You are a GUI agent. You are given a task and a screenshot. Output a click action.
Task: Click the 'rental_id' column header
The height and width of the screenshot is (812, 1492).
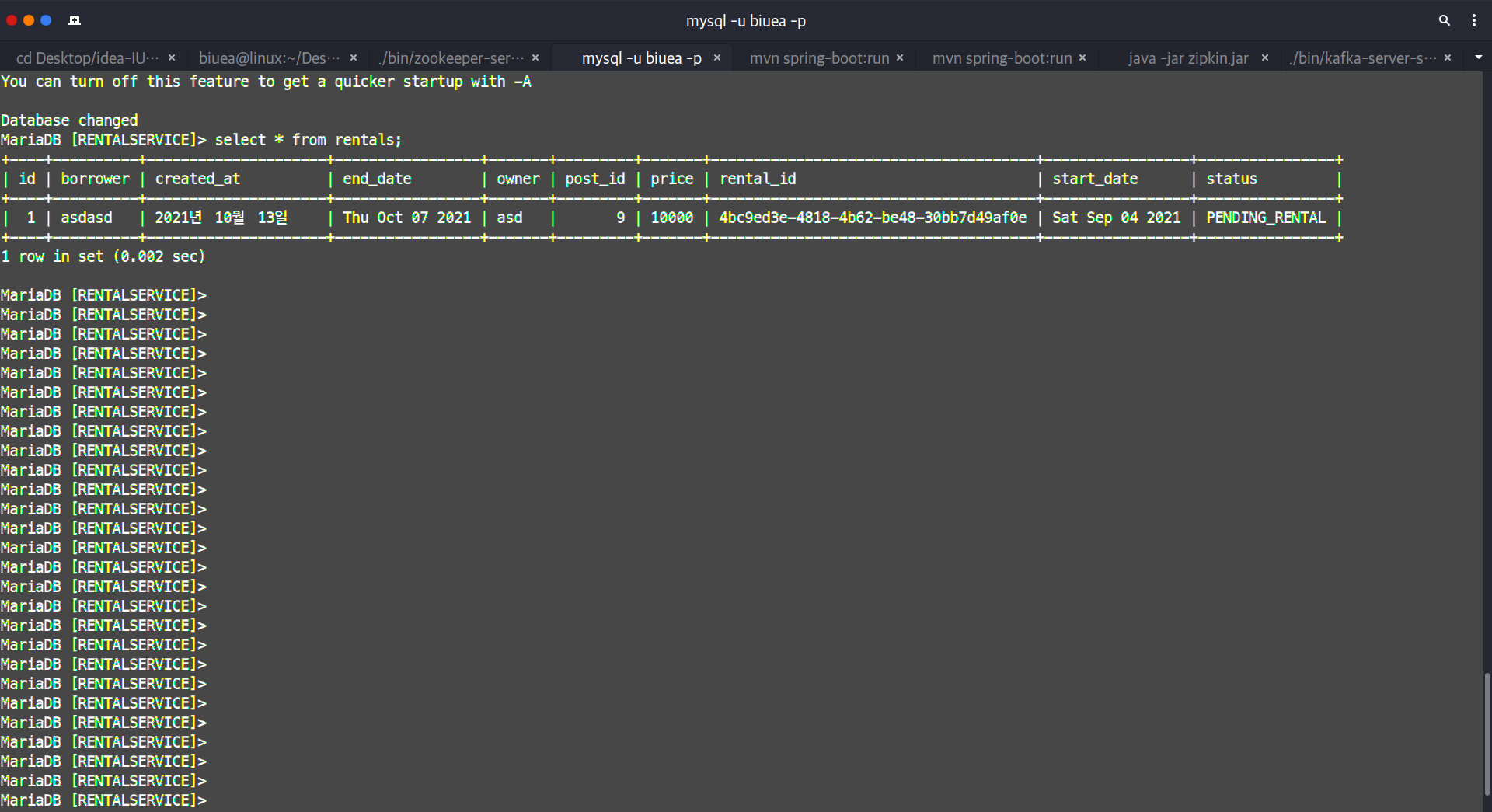pos(758,179)
